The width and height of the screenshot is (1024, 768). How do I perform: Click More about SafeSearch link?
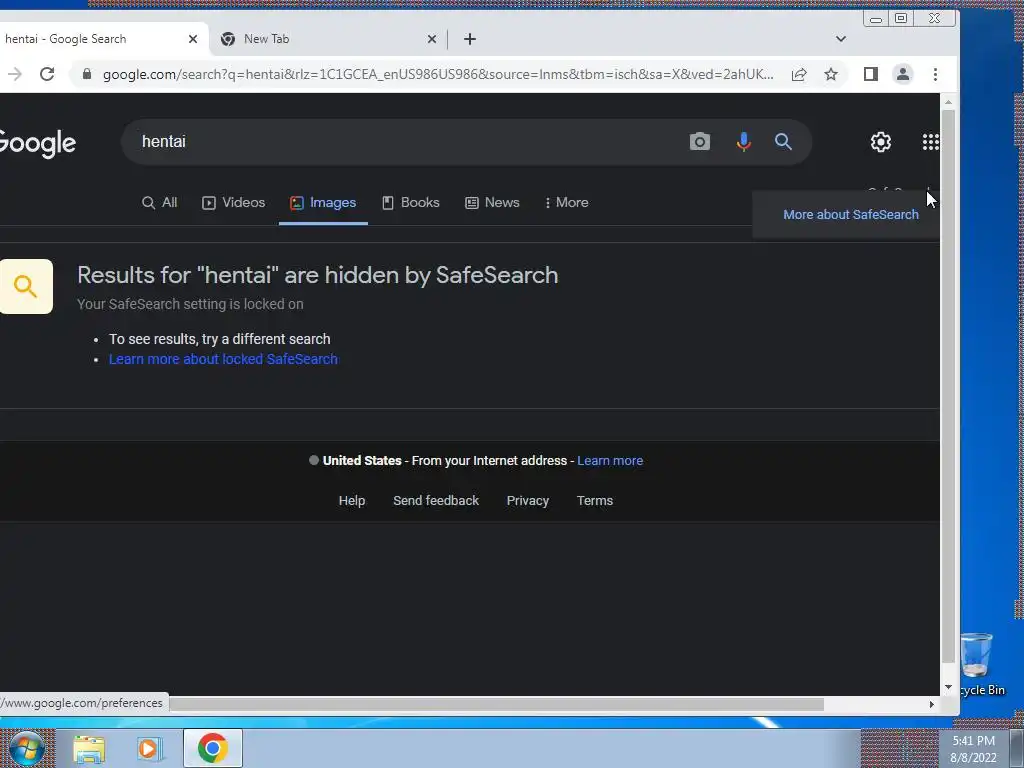(x=850, y=215)
